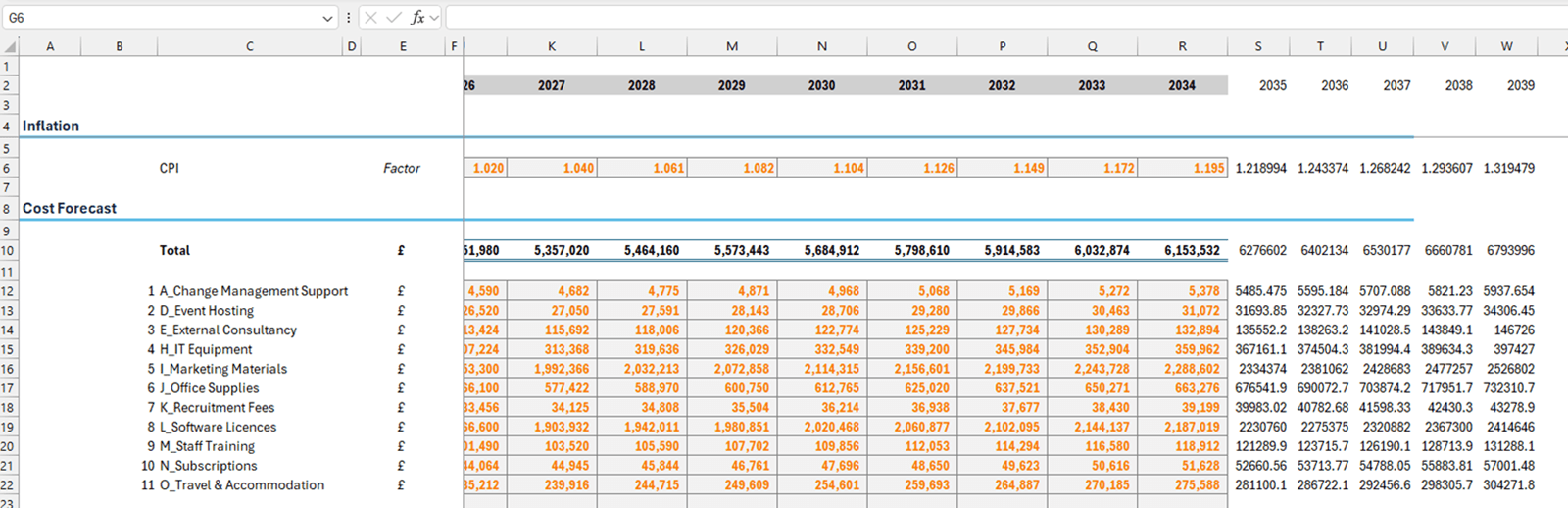Select column C header
Screen dimensions: 1568x508
(x=250, y=46)
